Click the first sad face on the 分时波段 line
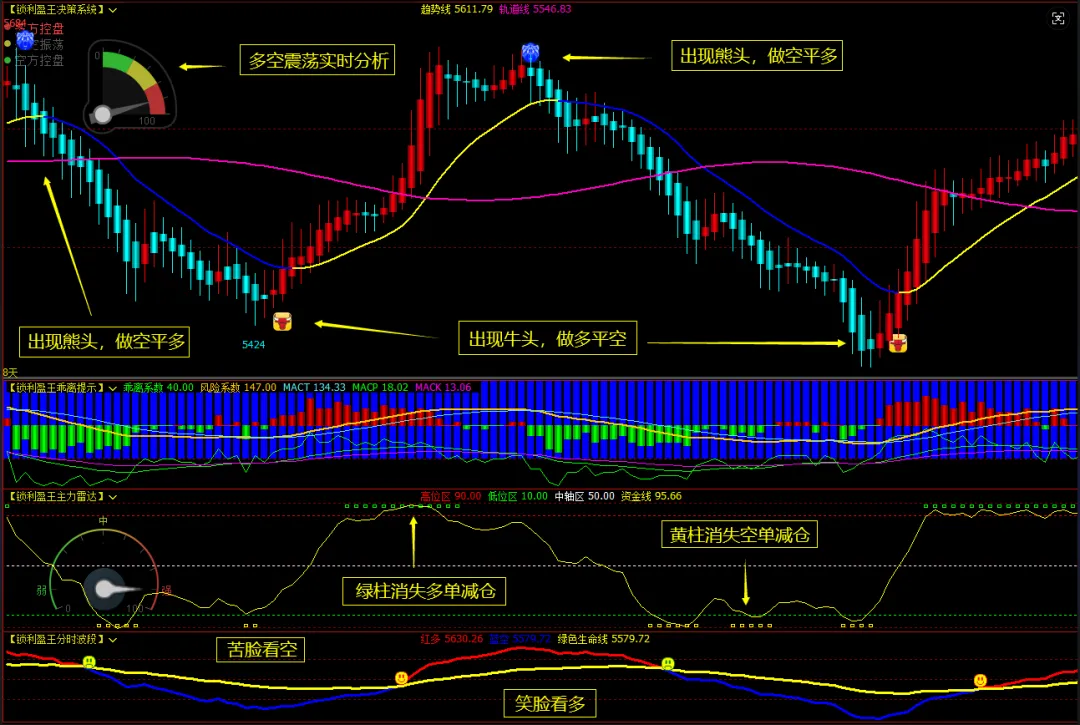Image resolution: width=1080 pixels, height=725 pixels. pos(89,662)
